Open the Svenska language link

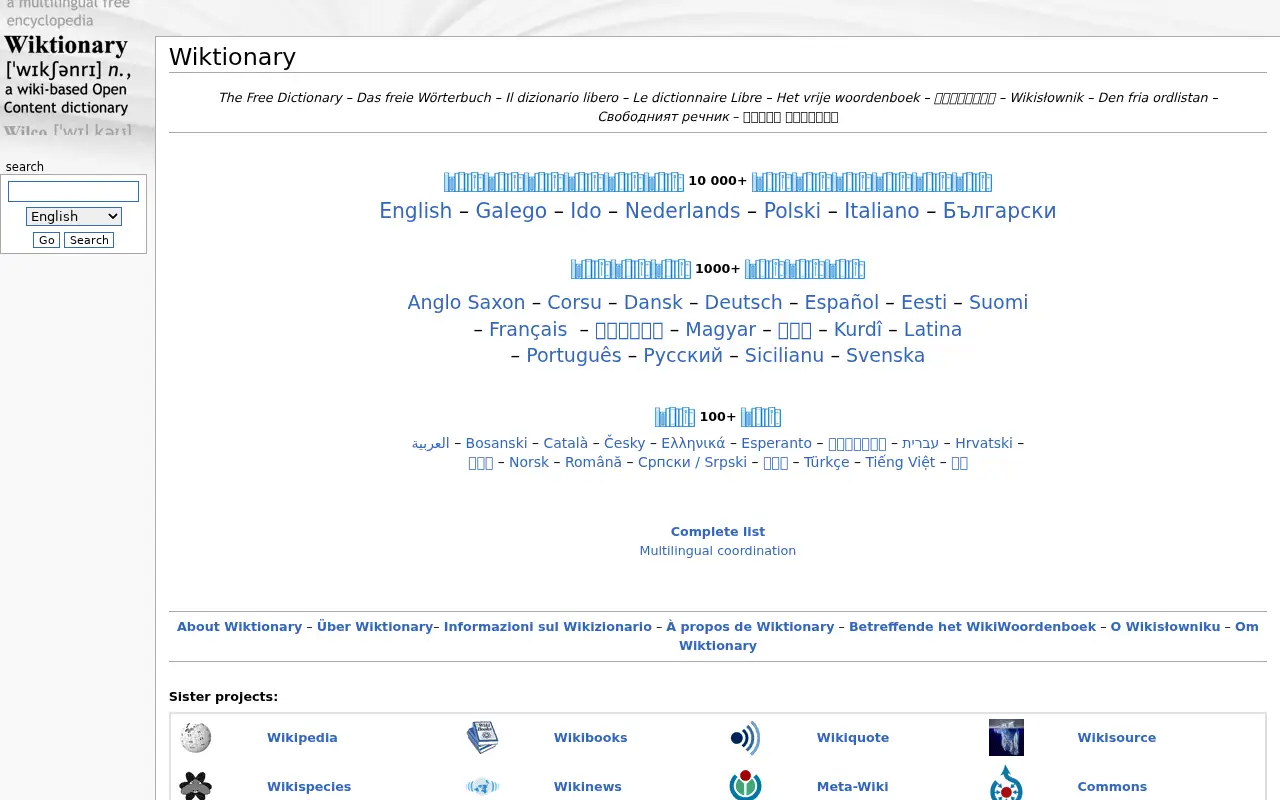point(885,355)
